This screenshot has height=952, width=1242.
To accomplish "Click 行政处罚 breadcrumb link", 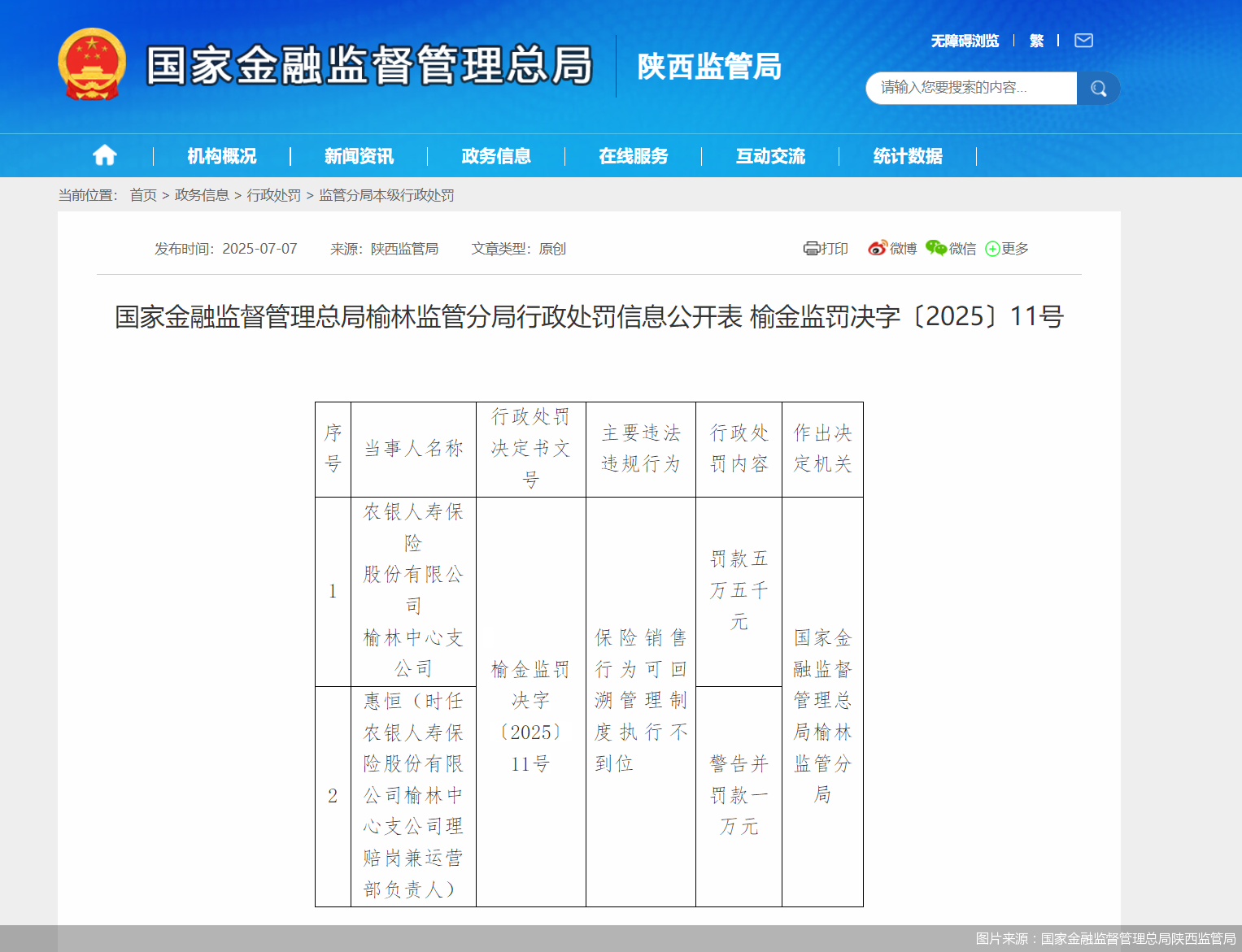I will point(274,195).
